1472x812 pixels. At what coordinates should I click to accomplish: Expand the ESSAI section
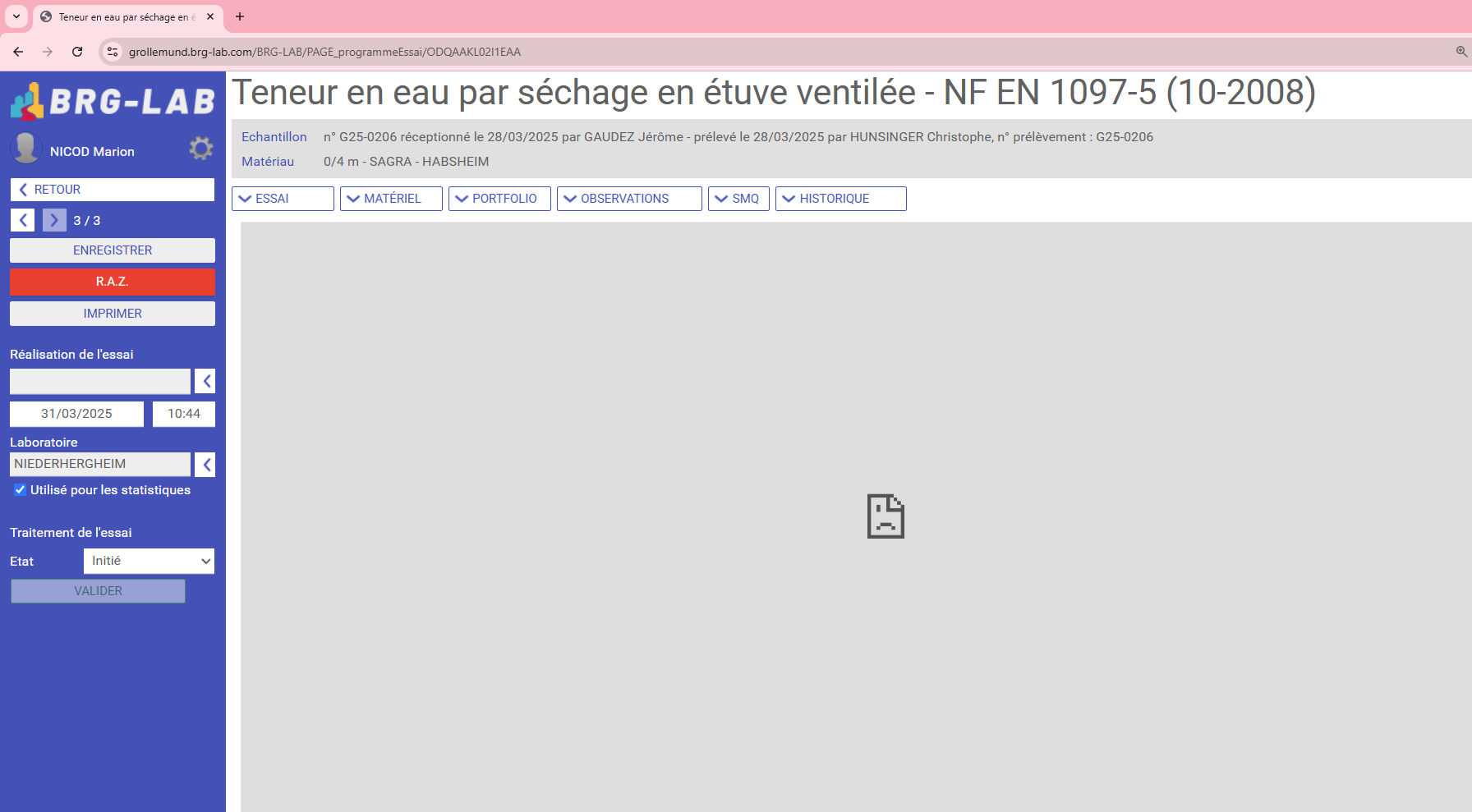(x=283, y=199)
